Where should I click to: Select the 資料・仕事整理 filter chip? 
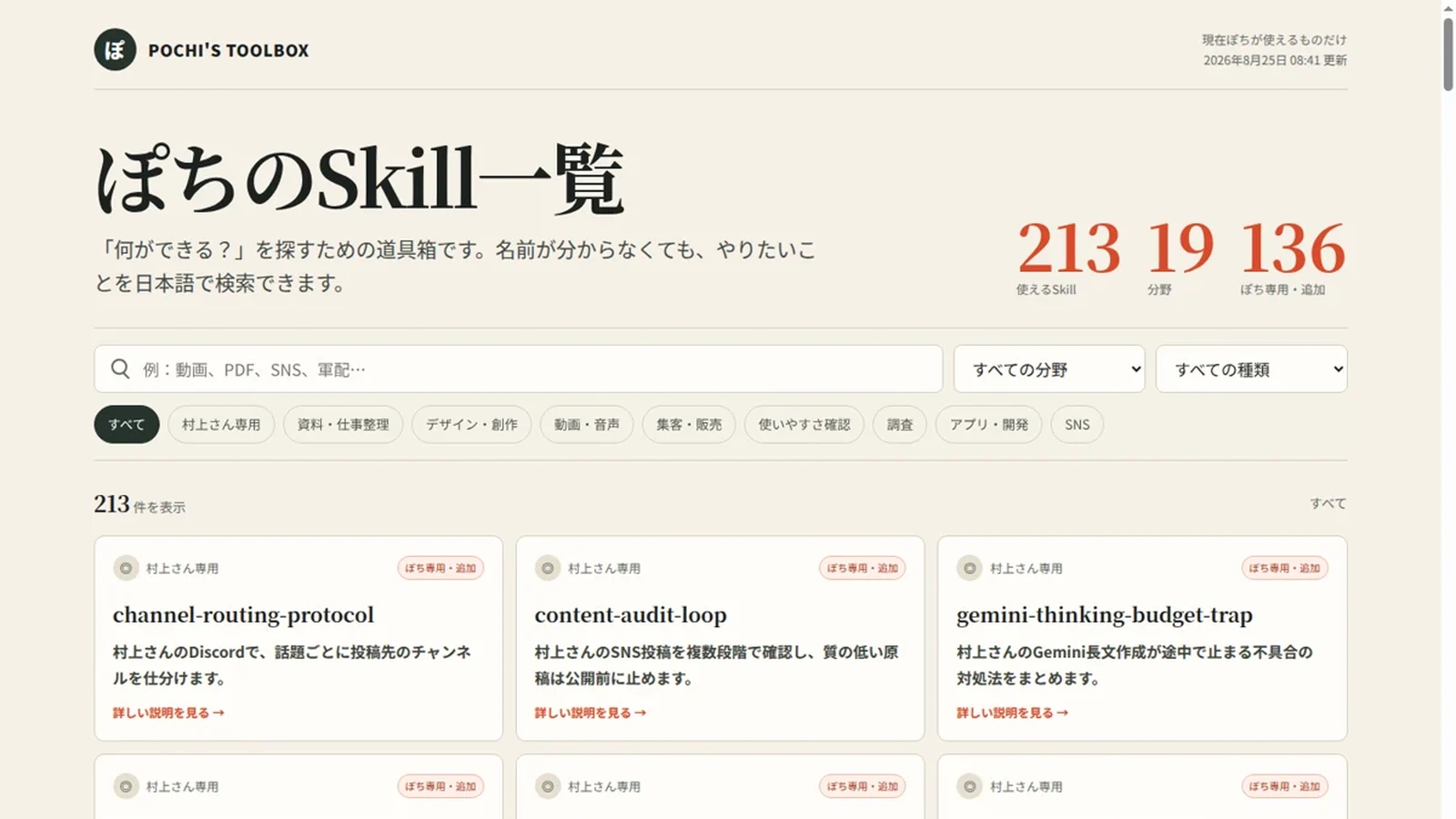tap(343, 424)
